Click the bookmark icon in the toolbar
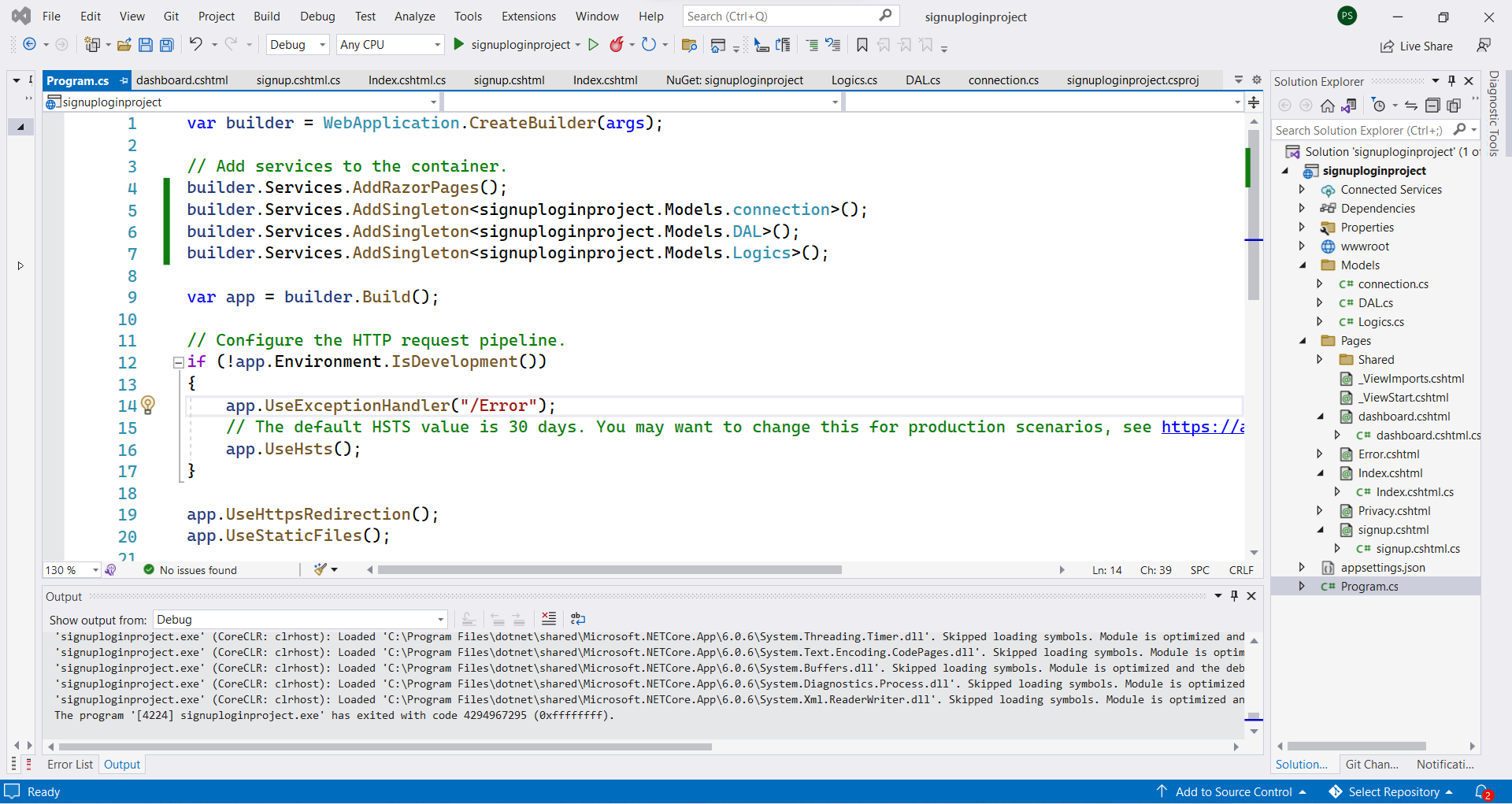The image size is (1512, 804). pyautogui.click(x=862, y=45)
